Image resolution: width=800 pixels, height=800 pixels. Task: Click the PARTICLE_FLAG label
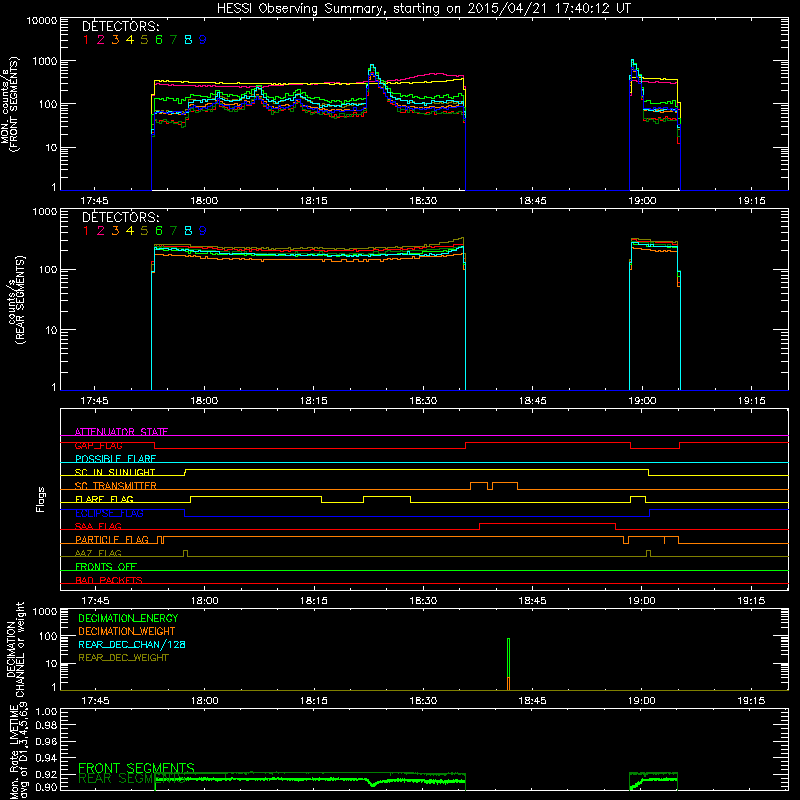pos(112,540)
